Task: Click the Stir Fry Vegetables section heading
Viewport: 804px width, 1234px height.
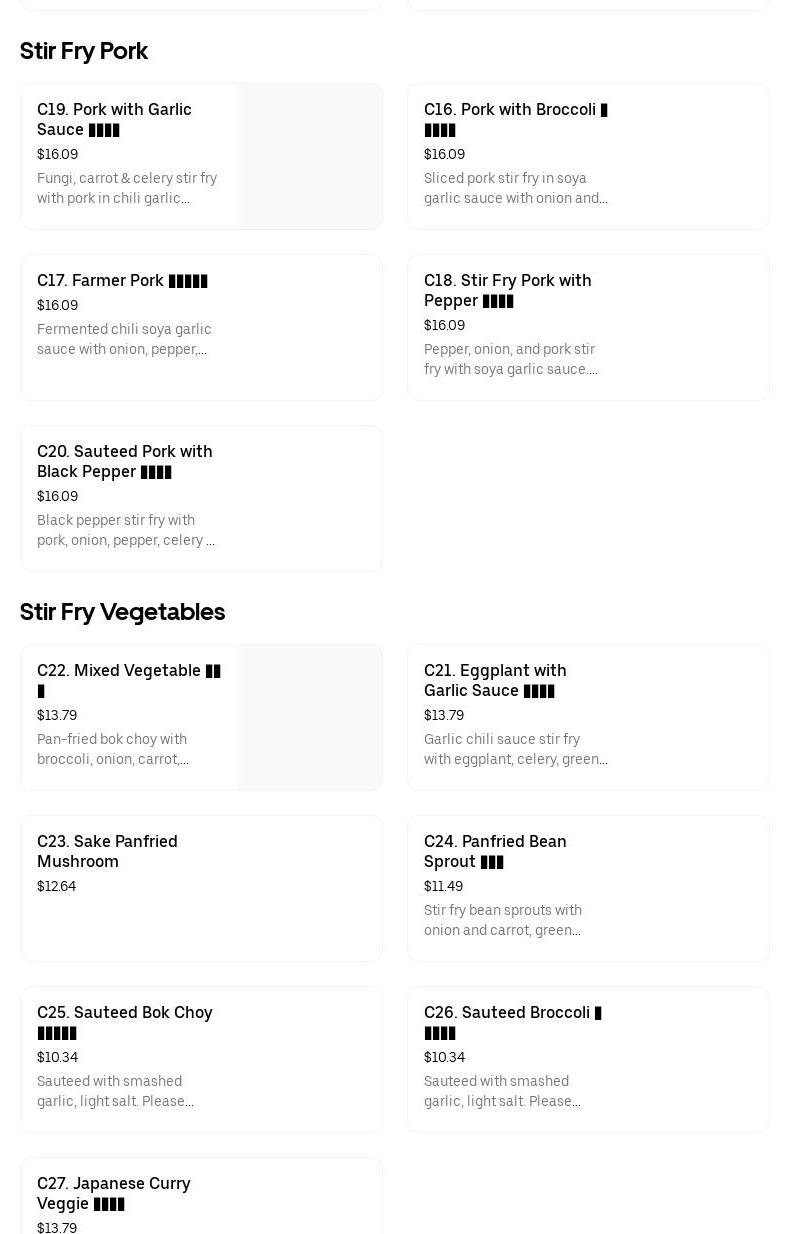Action: pos(122,612)
